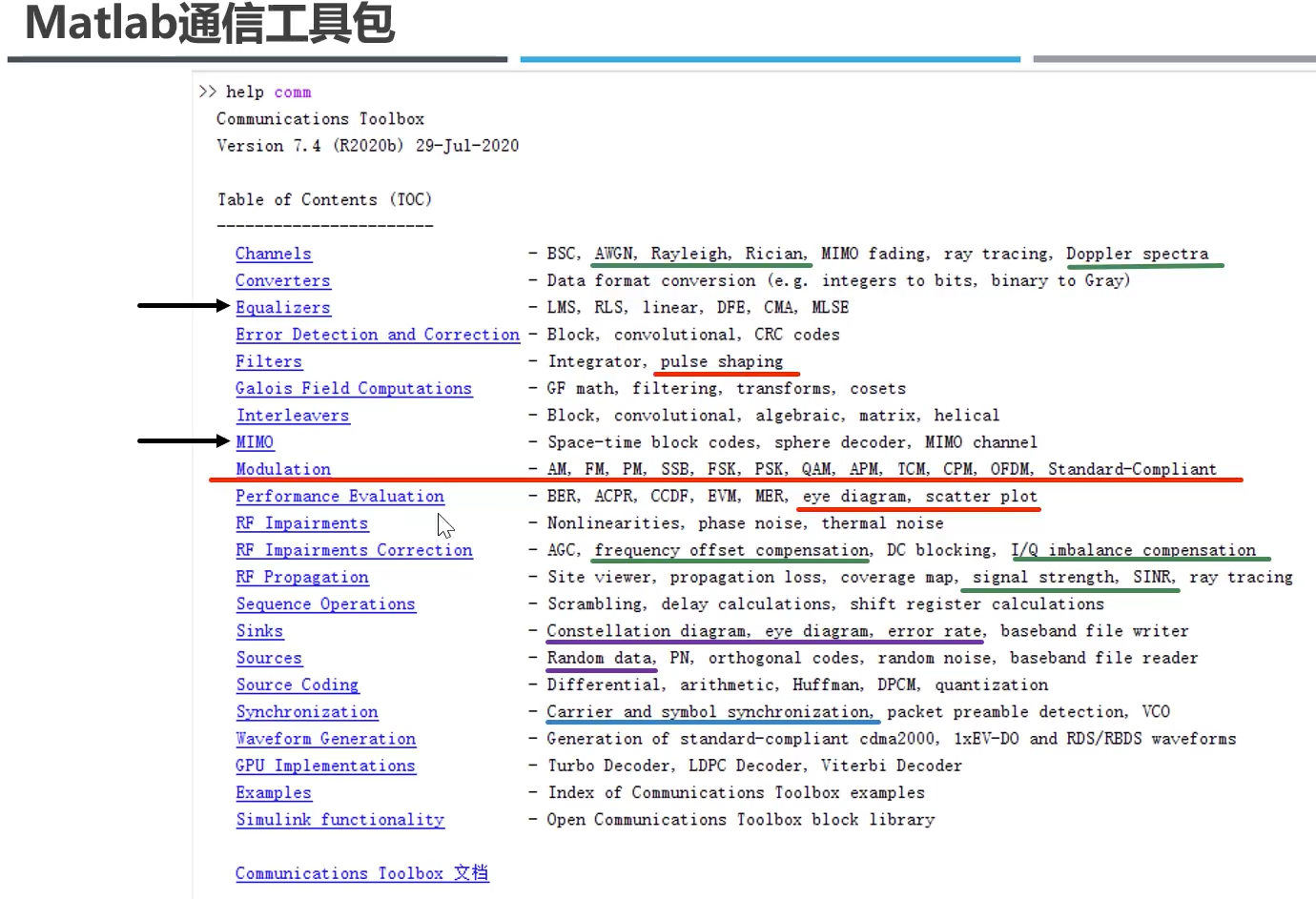Open the Channels help link
This screenshot has width=1316, height=899.
point(274,254)
